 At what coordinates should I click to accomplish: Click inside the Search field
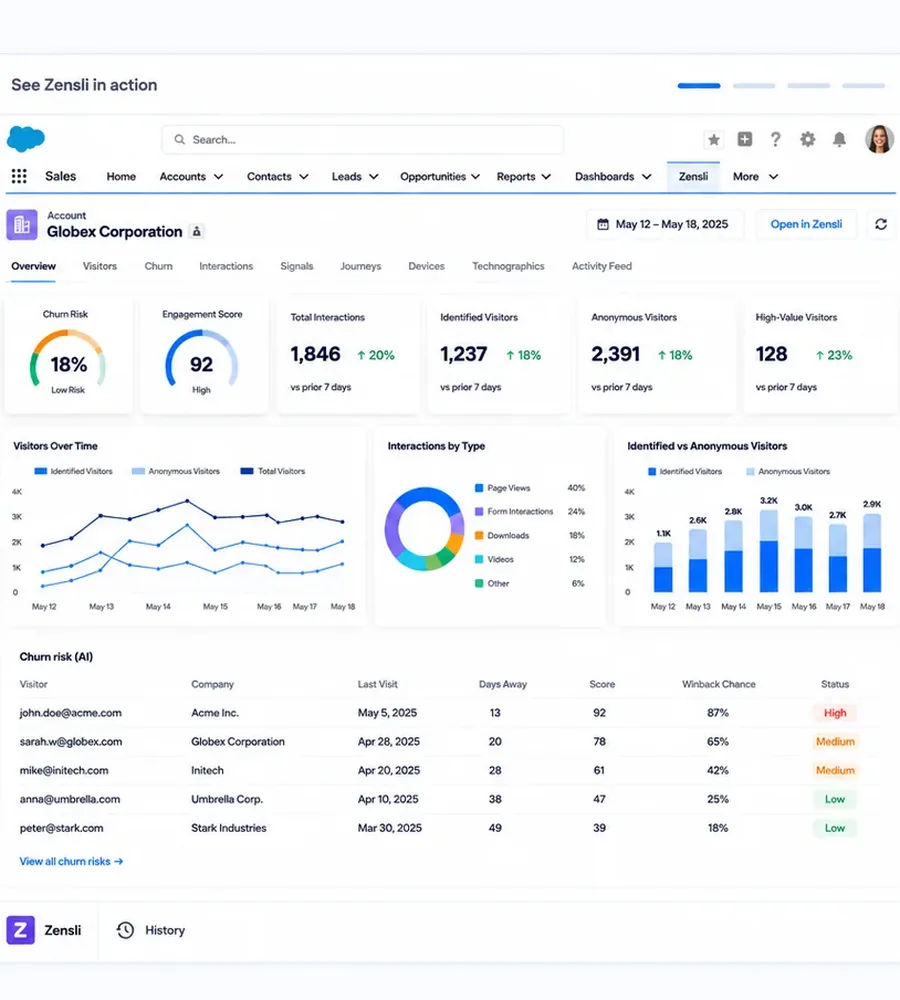pyautogui.click(x=362, y=139)
